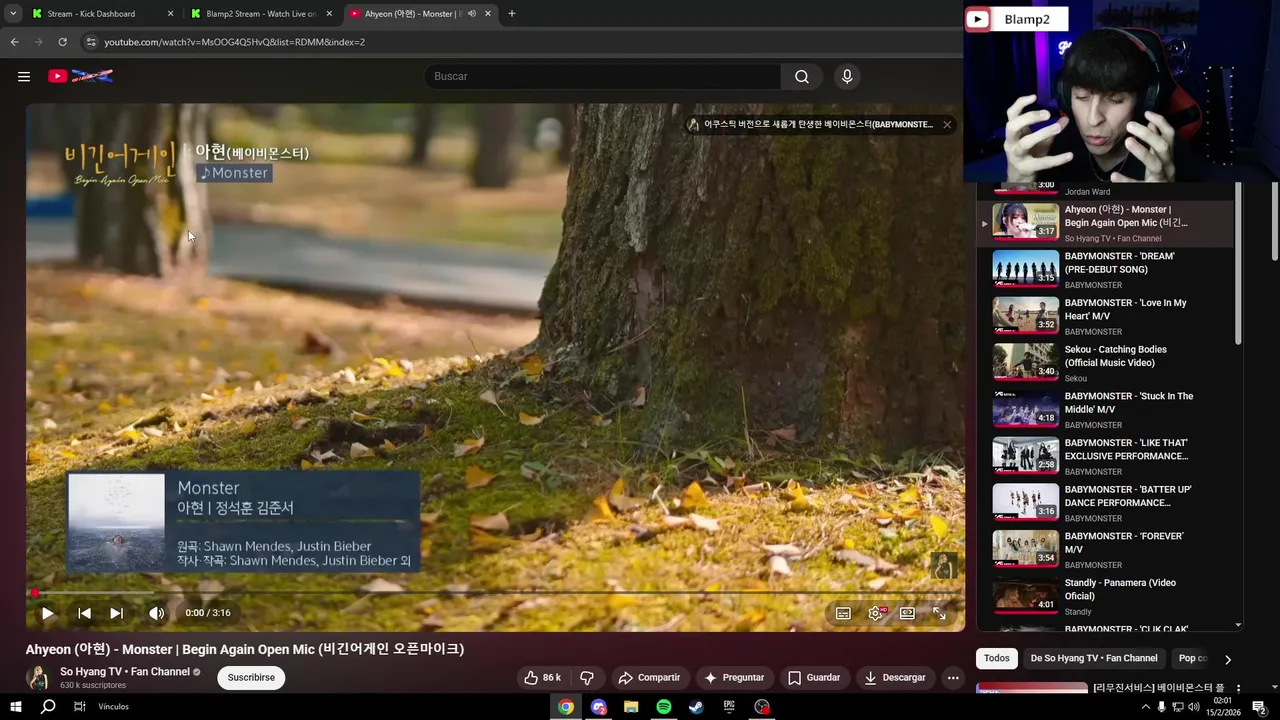Click the search magnifier button
The image size is (1280, 720).
[x=802, y=76]
